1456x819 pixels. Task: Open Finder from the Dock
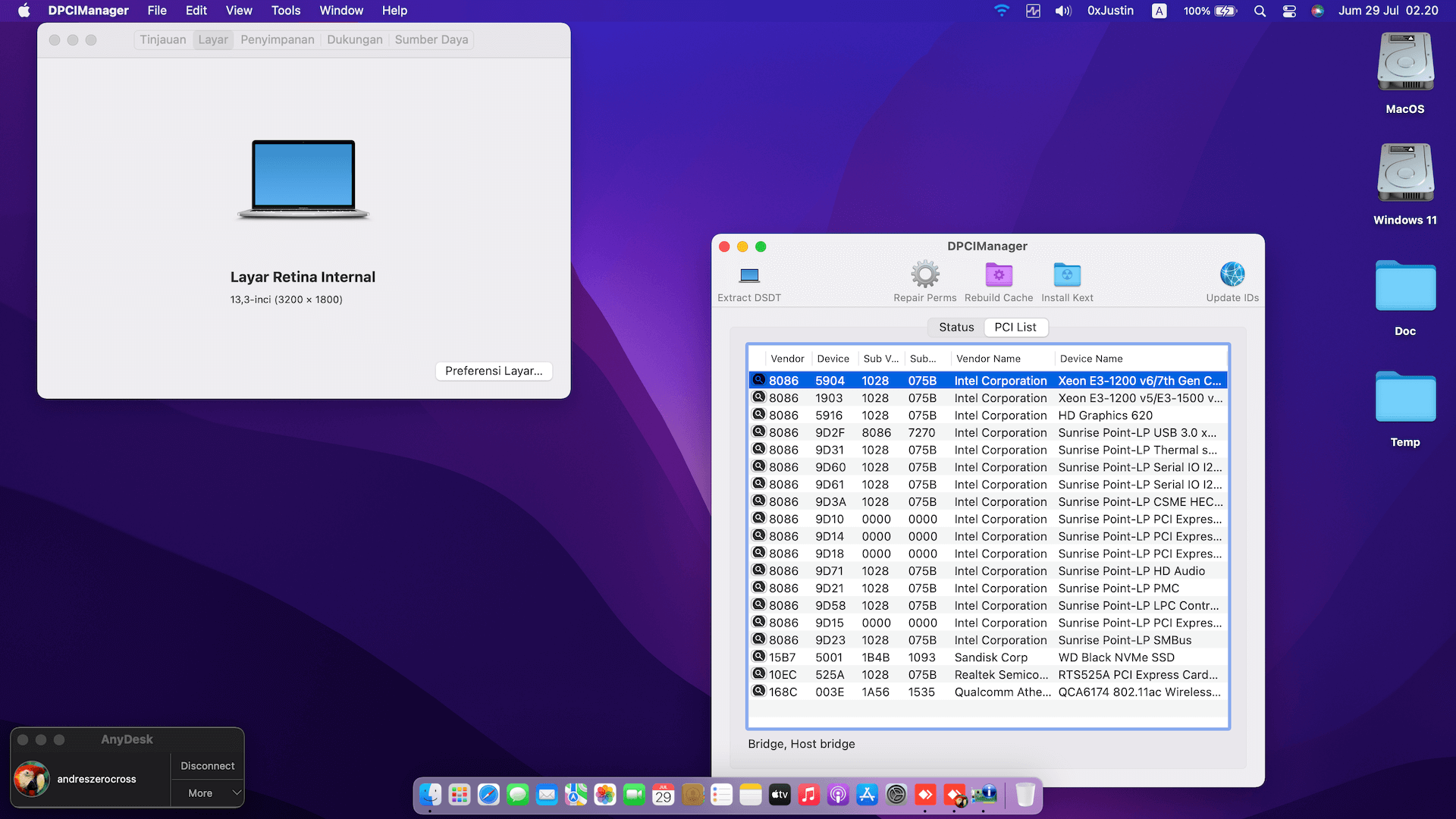(x=430, y=794)
